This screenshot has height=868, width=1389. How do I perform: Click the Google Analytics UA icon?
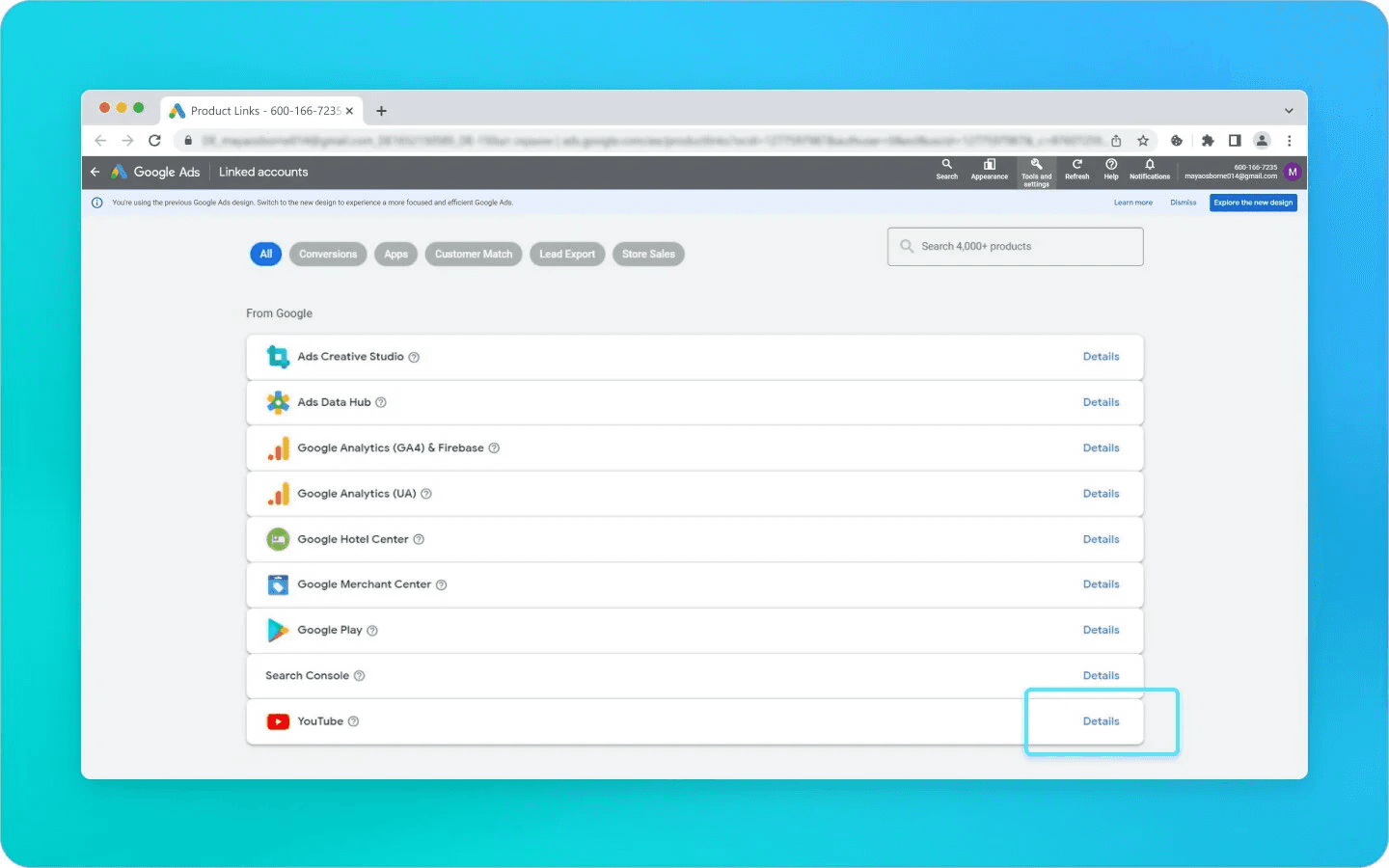point(278,494)
